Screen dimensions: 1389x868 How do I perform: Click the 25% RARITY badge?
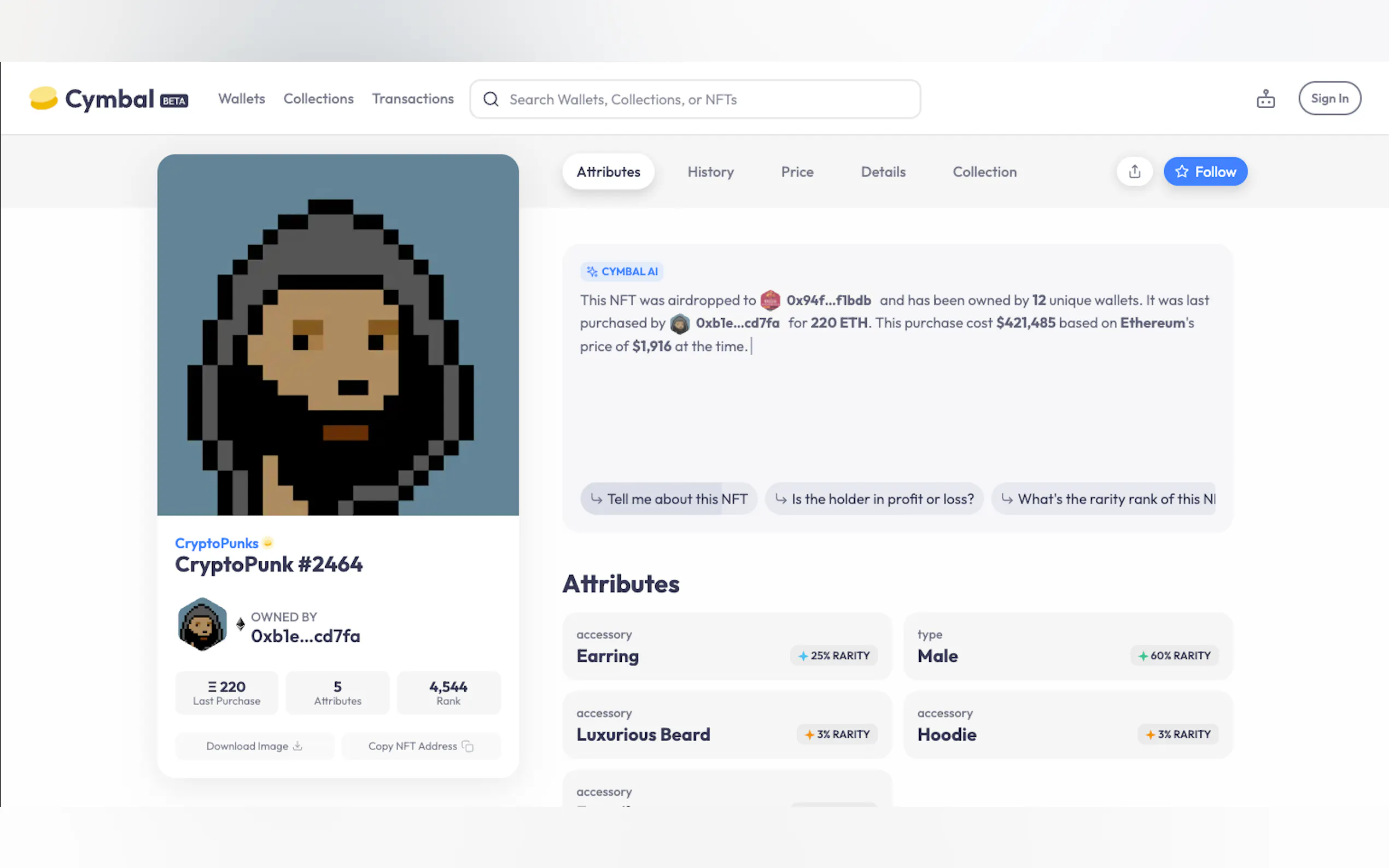[834, 655]
